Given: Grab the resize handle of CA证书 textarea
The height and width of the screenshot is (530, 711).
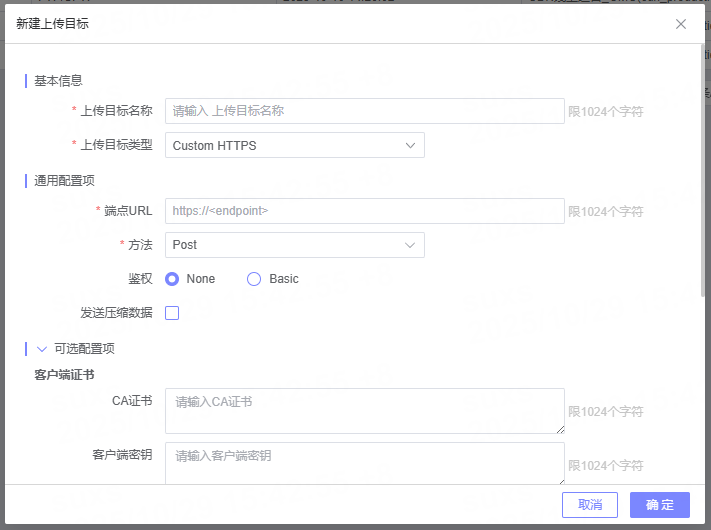Looking at the screenshot, I should [559, 429].
